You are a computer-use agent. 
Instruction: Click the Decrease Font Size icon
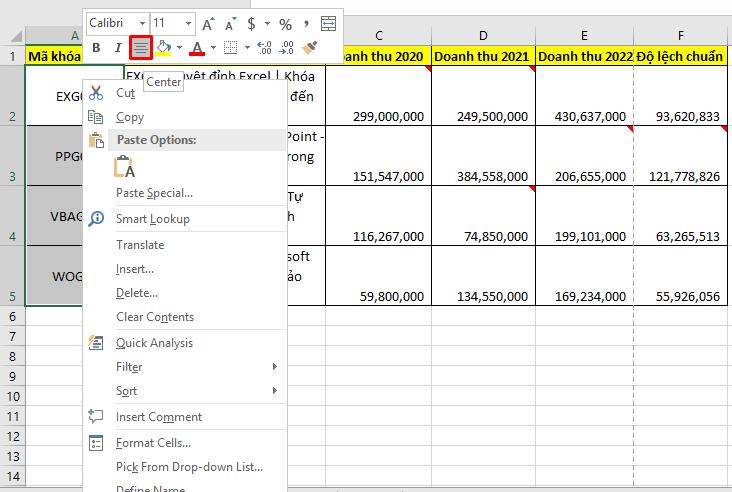229,23
